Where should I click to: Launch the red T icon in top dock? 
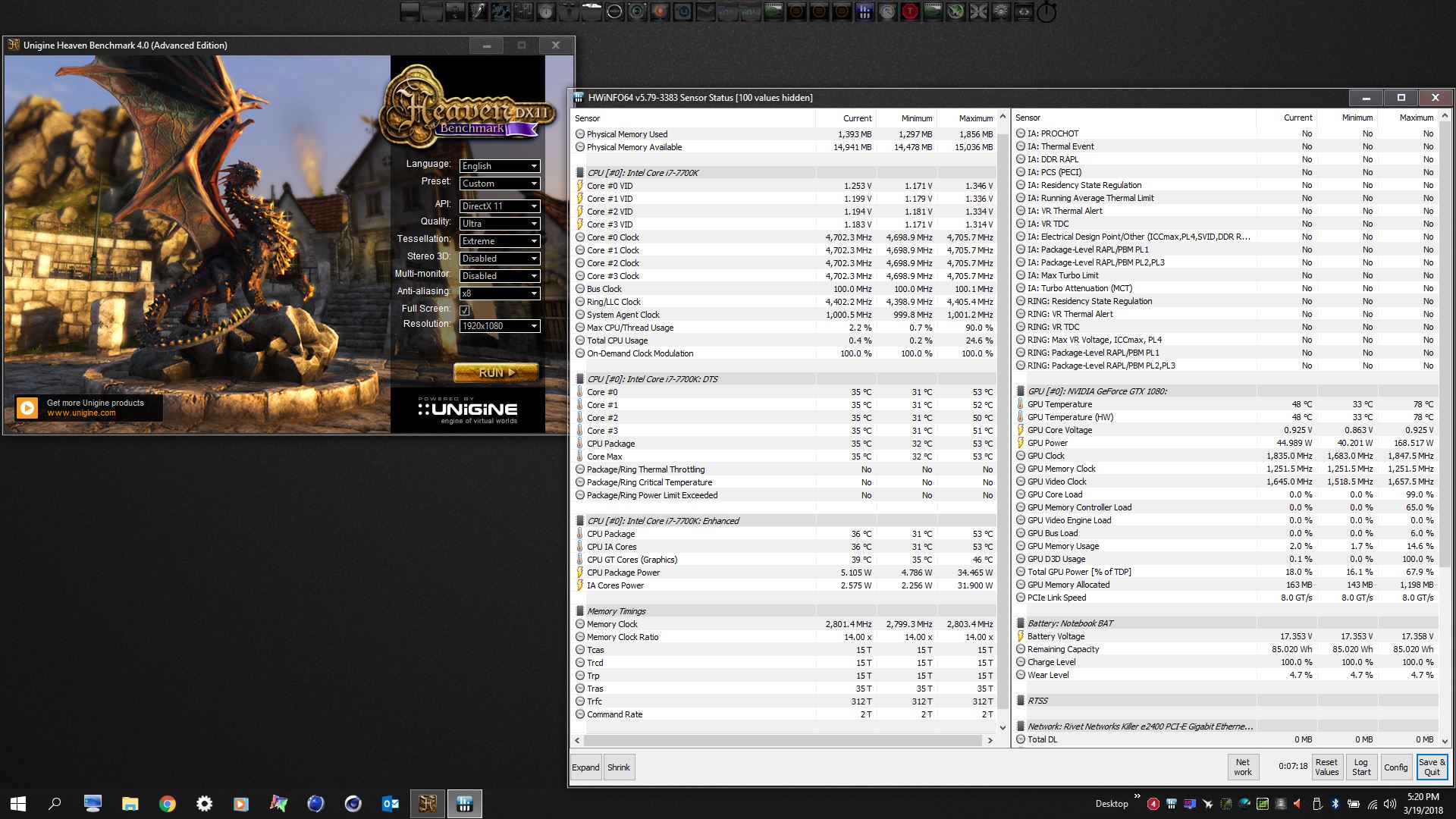[x=910, y=11]
